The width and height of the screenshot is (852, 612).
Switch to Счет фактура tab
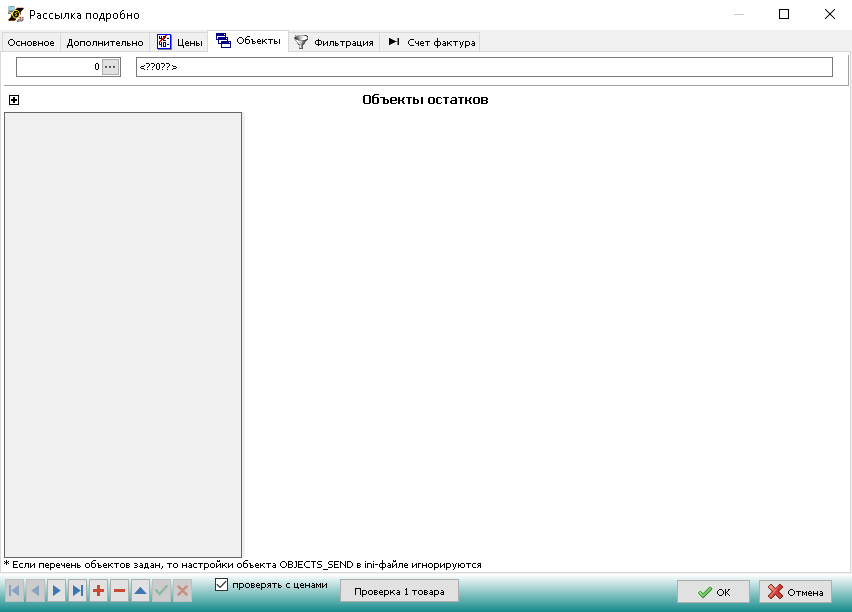[x=431, y=42]
